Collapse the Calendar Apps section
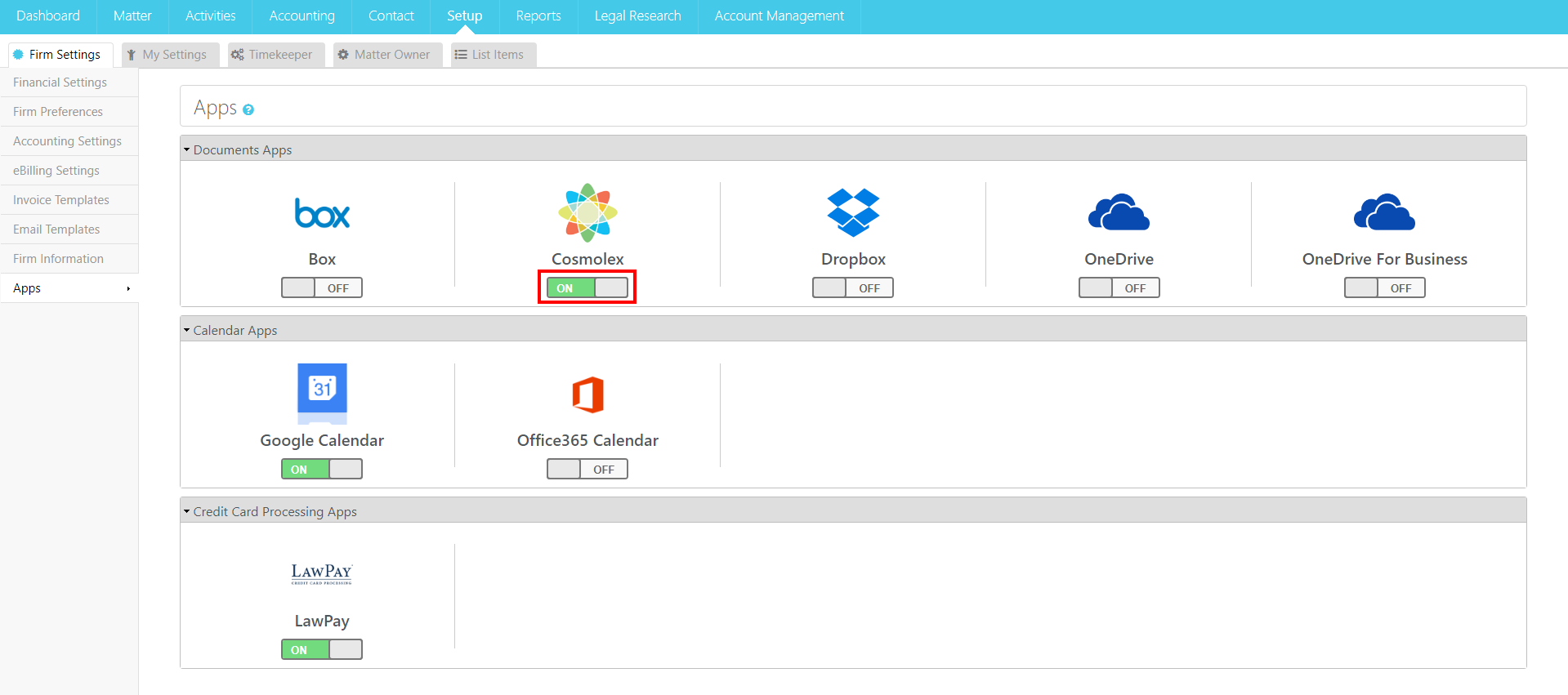Viewport: 1568px width, 695px height. coord(186,331)
